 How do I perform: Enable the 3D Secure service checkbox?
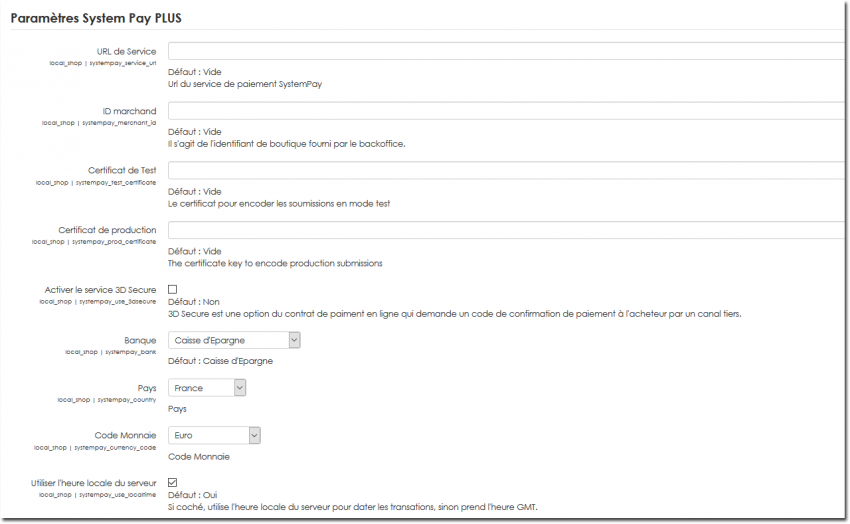point(173,289)
